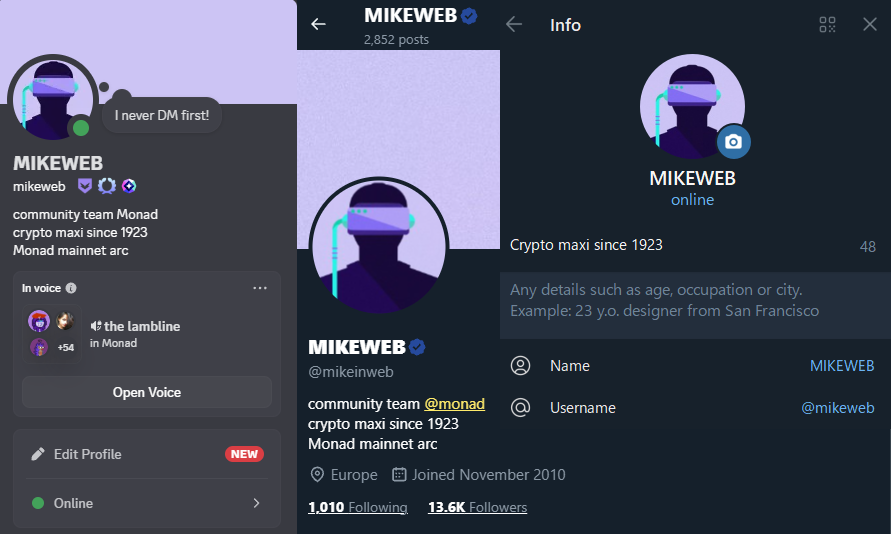Click the back arrow beside MIKEWEB posts header
This screenshot has width=891, height=534.
(x=318, y=24)
